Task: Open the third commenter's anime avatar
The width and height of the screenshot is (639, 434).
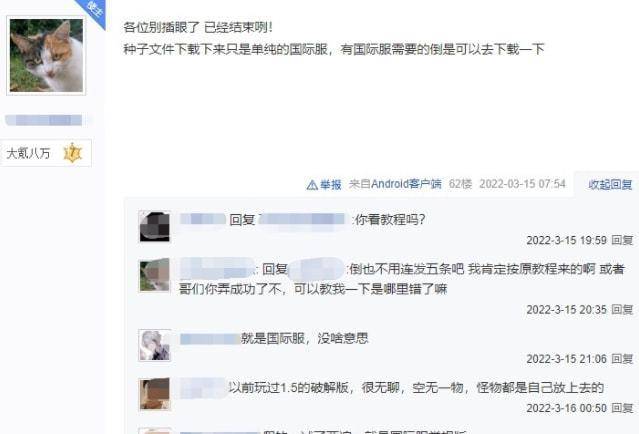Action: tap(154, 345)
